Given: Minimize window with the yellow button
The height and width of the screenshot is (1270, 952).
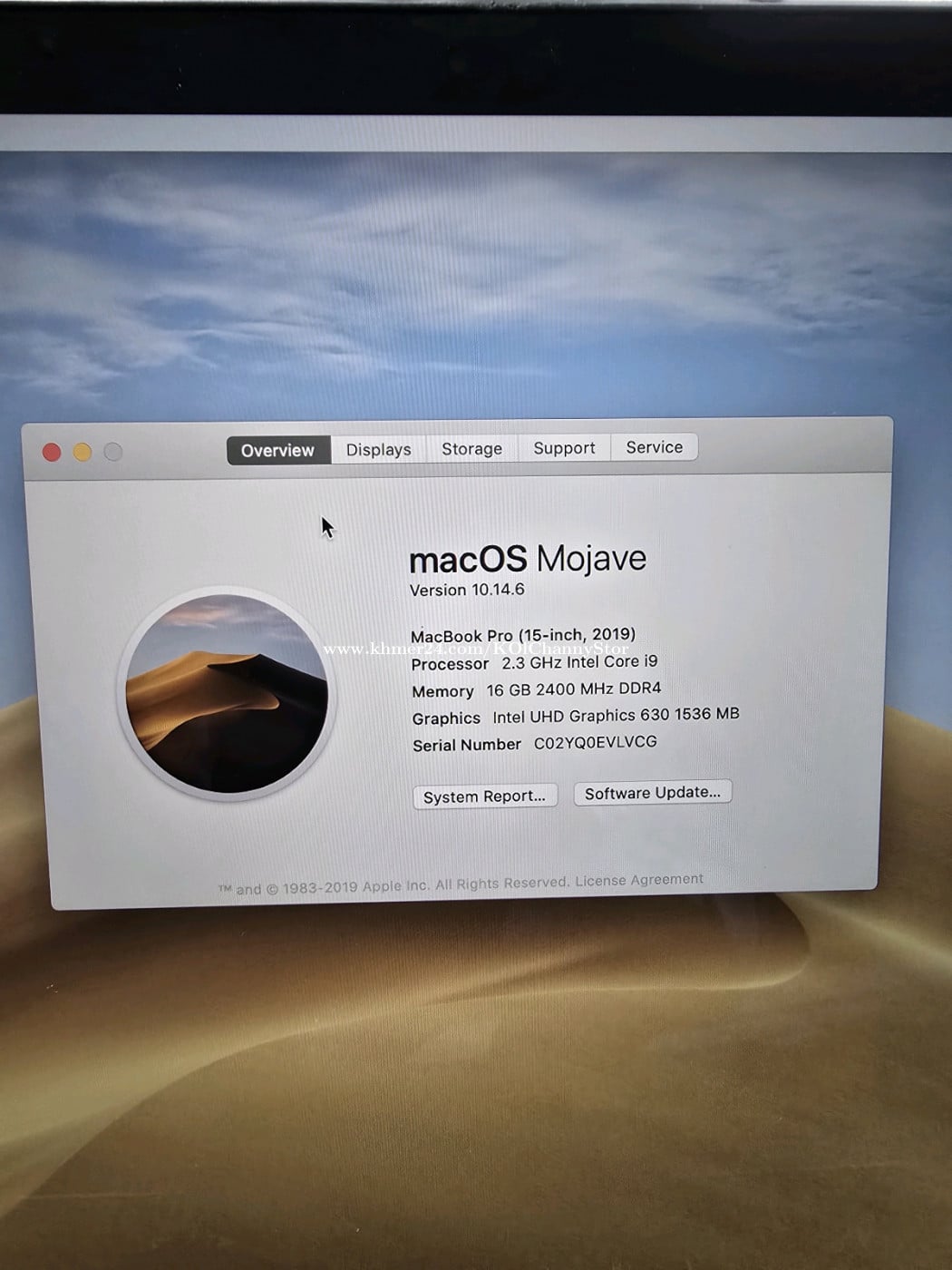Looking at the screenshot, I should point(83,452).
